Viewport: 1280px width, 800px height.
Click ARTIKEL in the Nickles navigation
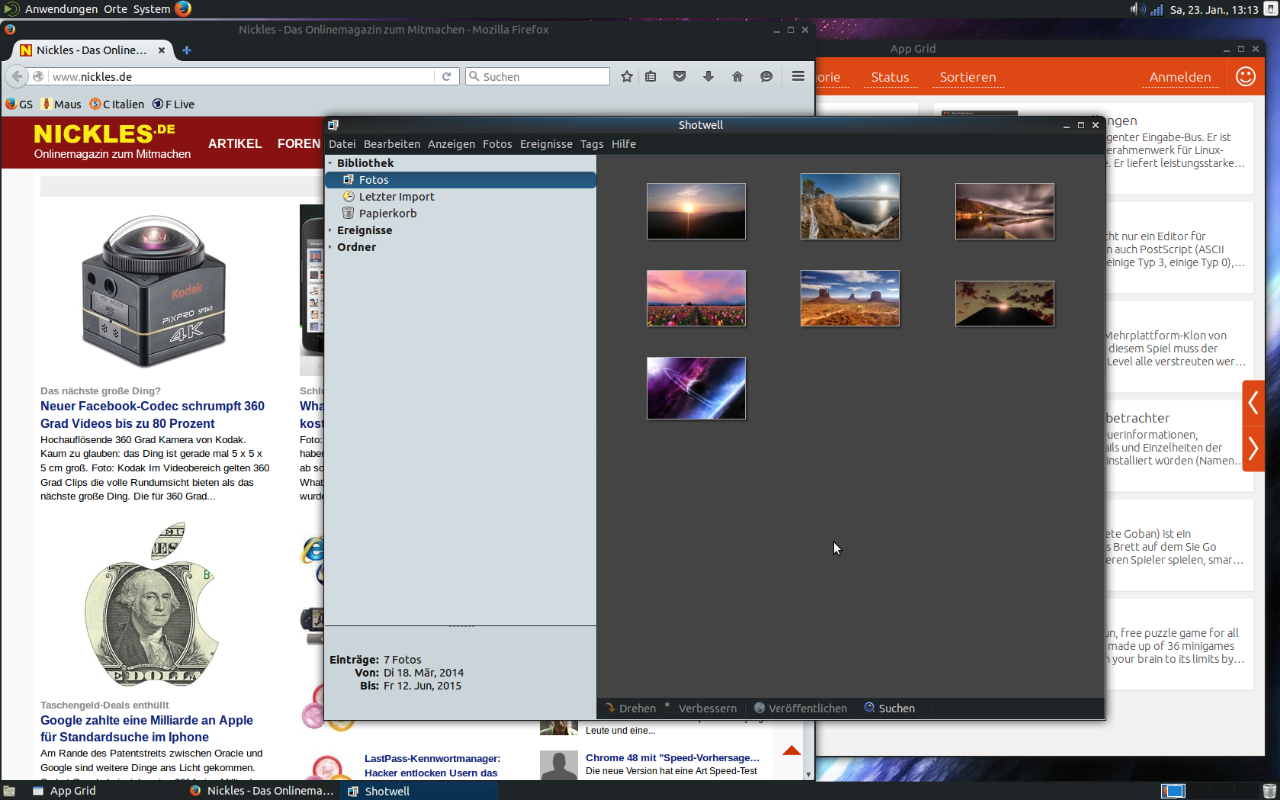[x=235, y=144]
